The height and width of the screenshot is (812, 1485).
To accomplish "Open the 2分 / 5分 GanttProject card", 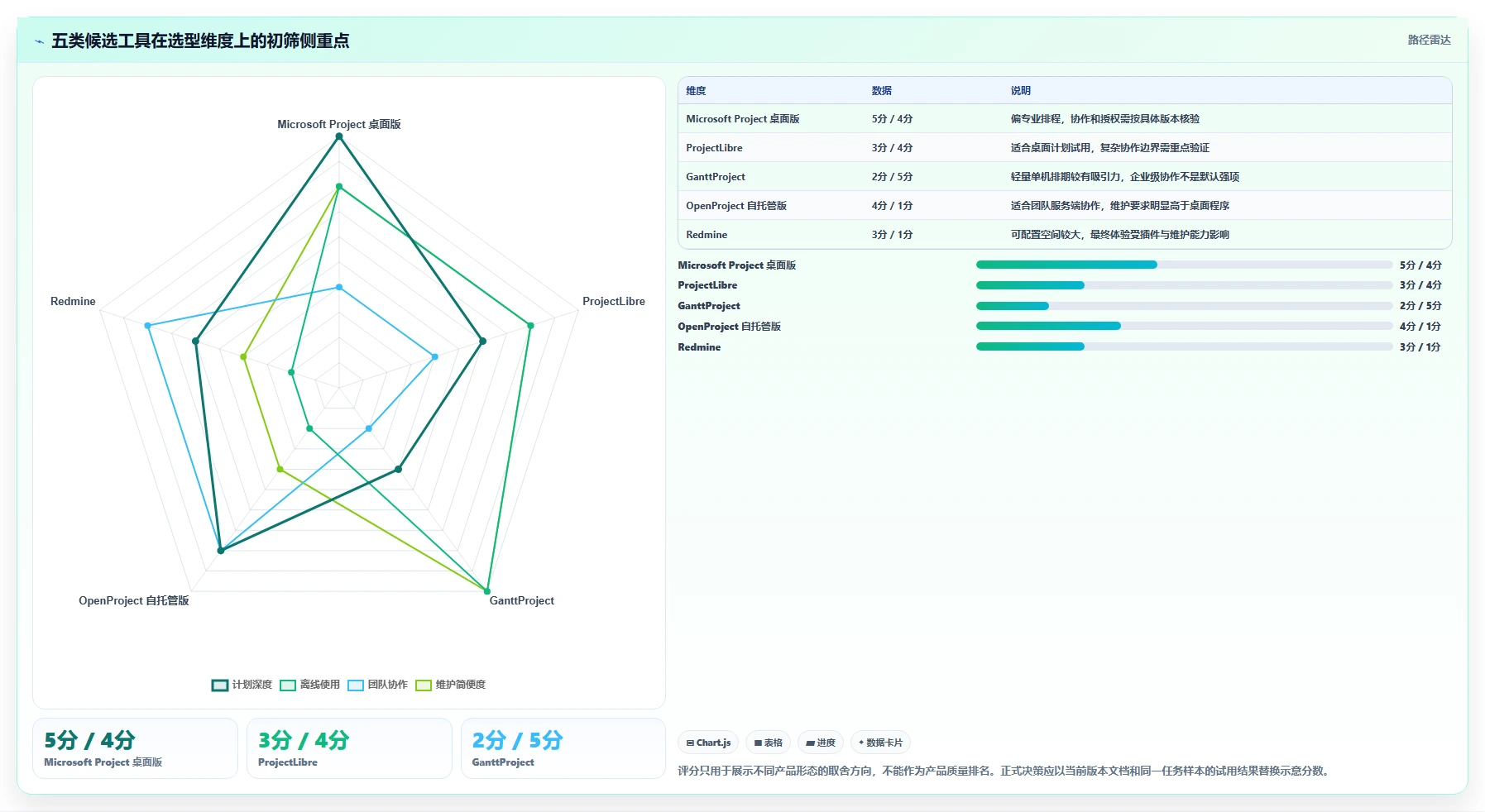I will pos(563,748).
